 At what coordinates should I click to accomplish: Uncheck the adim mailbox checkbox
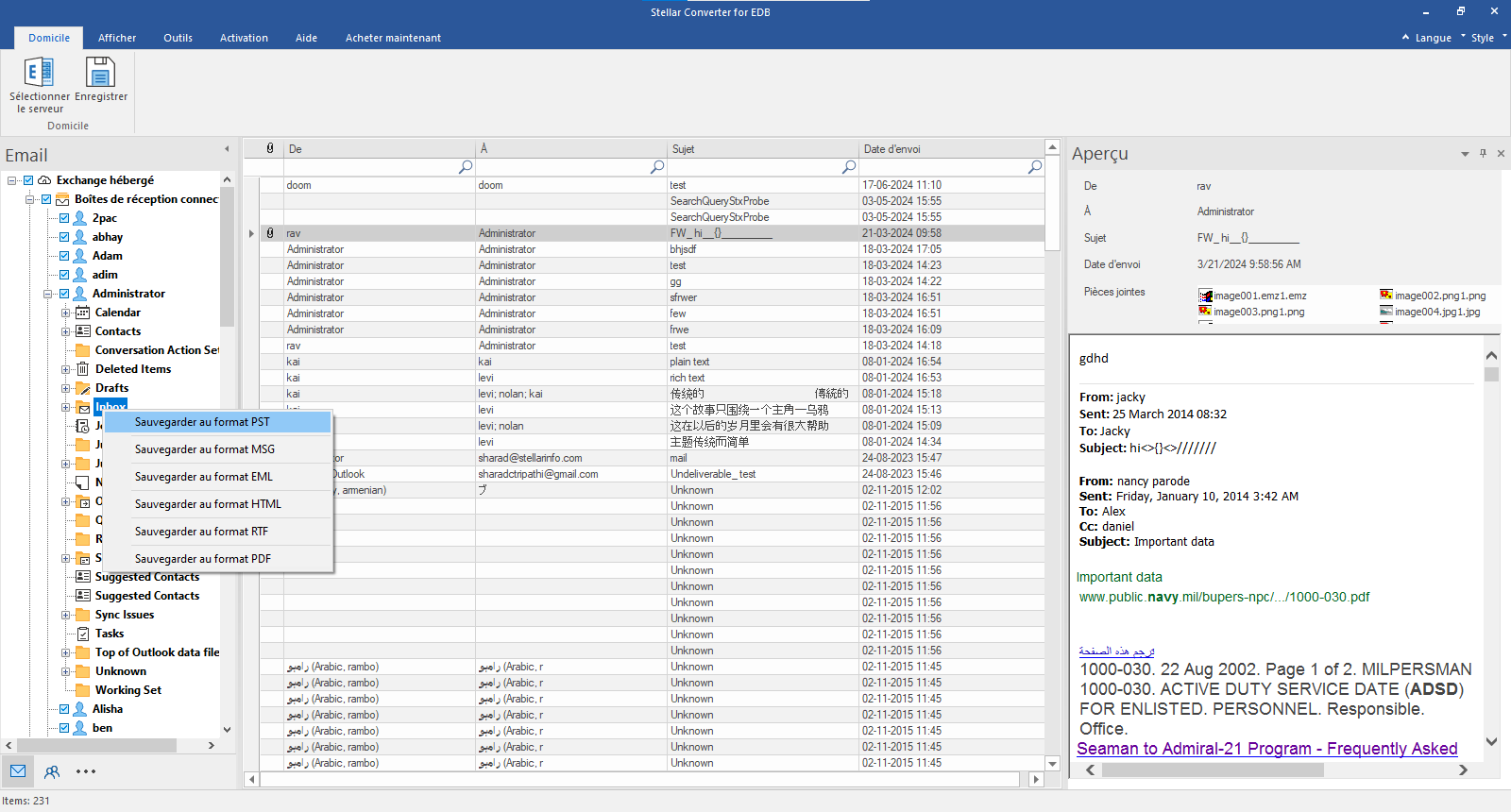click(x=64, y=275)
